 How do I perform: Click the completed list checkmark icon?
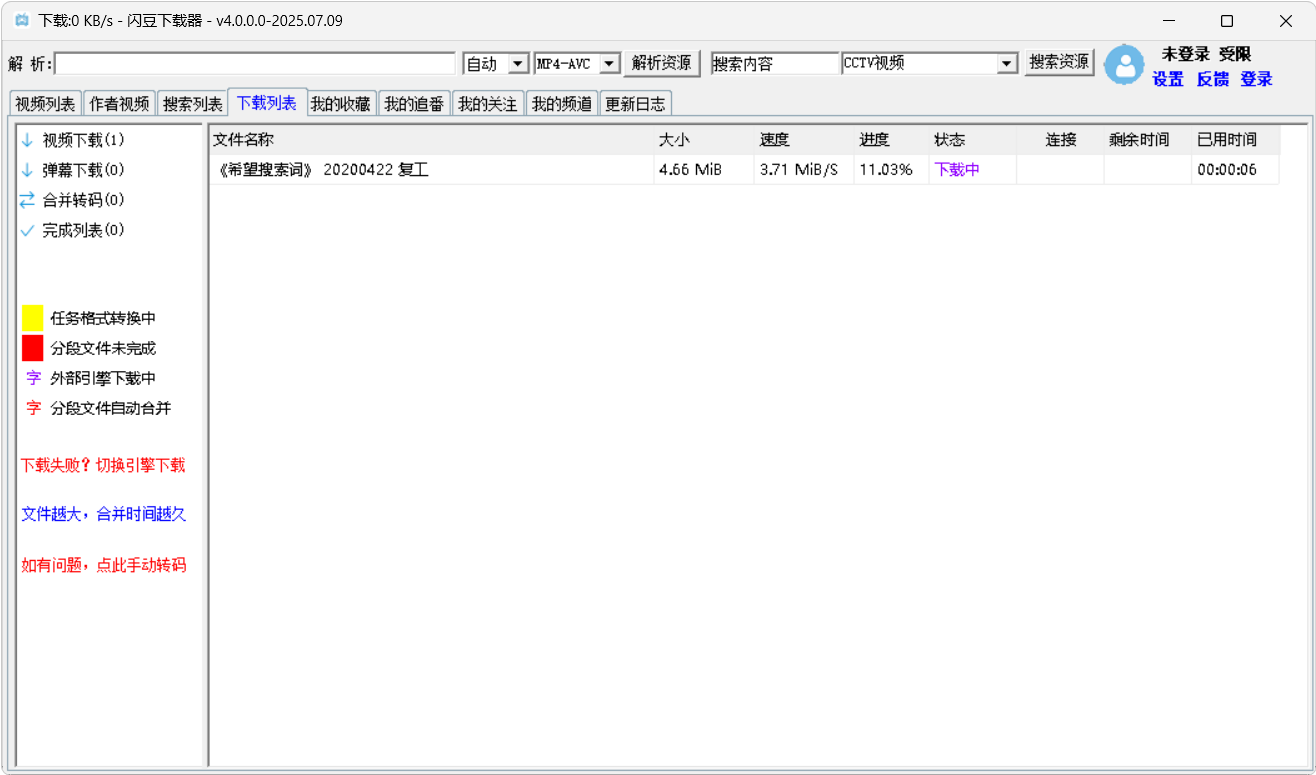point(27,231)
